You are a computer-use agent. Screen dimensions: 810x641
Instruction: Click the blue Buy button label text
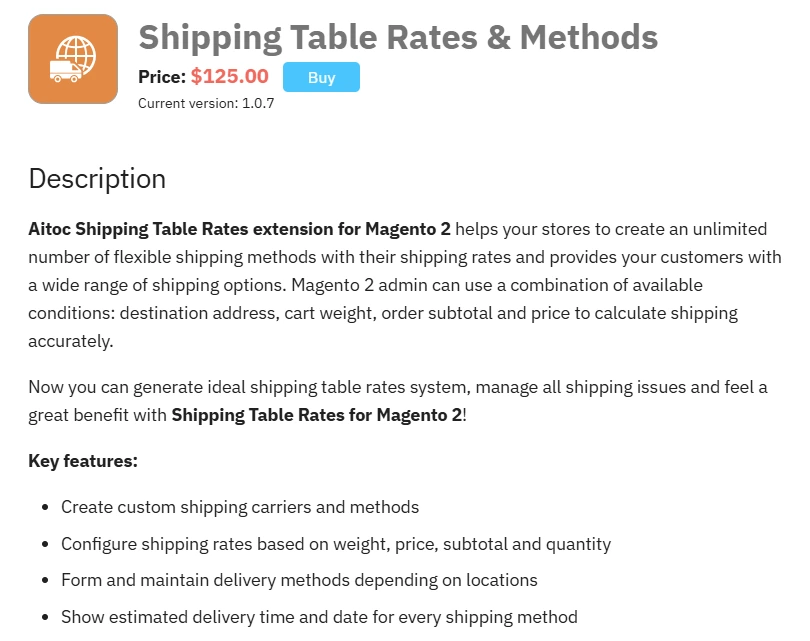[321, 76]
